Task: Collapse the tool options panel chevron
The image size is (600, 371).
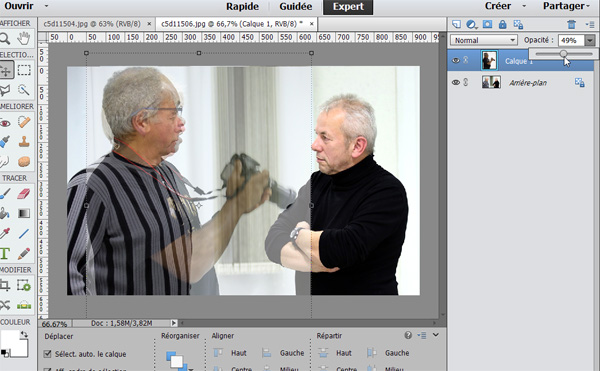Action: 435,335
